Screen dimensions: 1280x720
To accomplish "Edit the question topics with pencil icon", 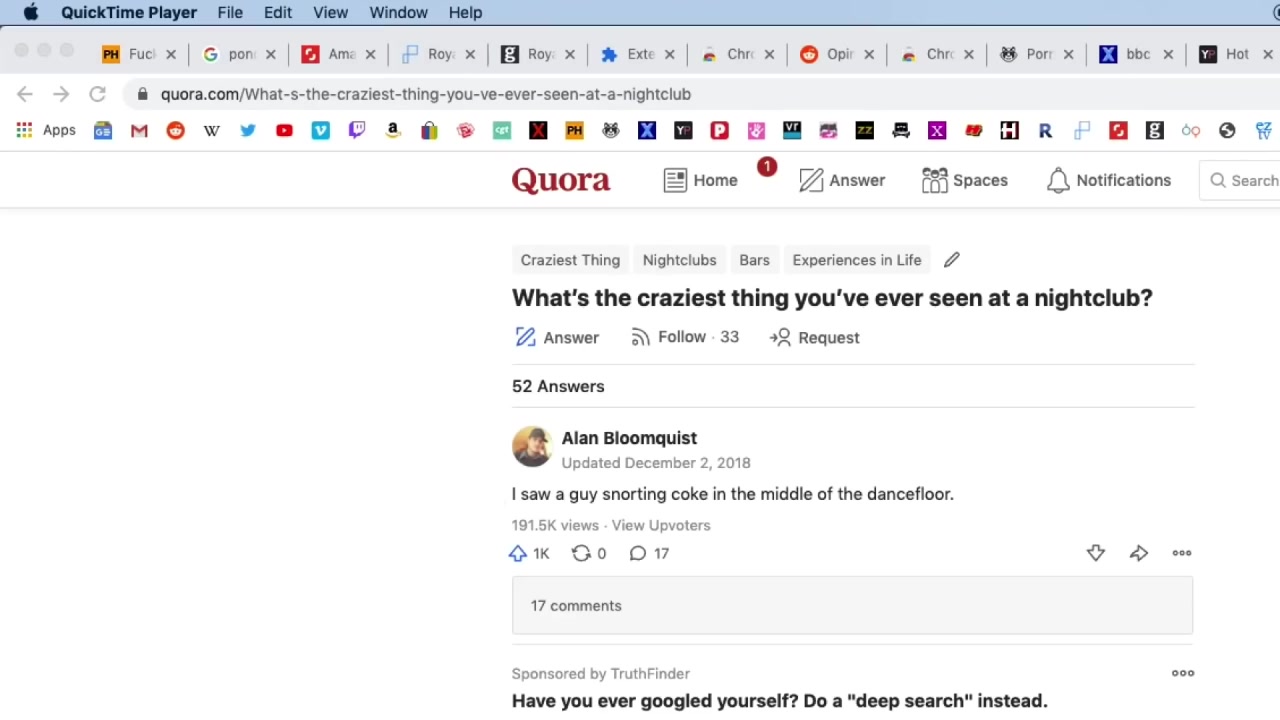I will click(951, 260).
